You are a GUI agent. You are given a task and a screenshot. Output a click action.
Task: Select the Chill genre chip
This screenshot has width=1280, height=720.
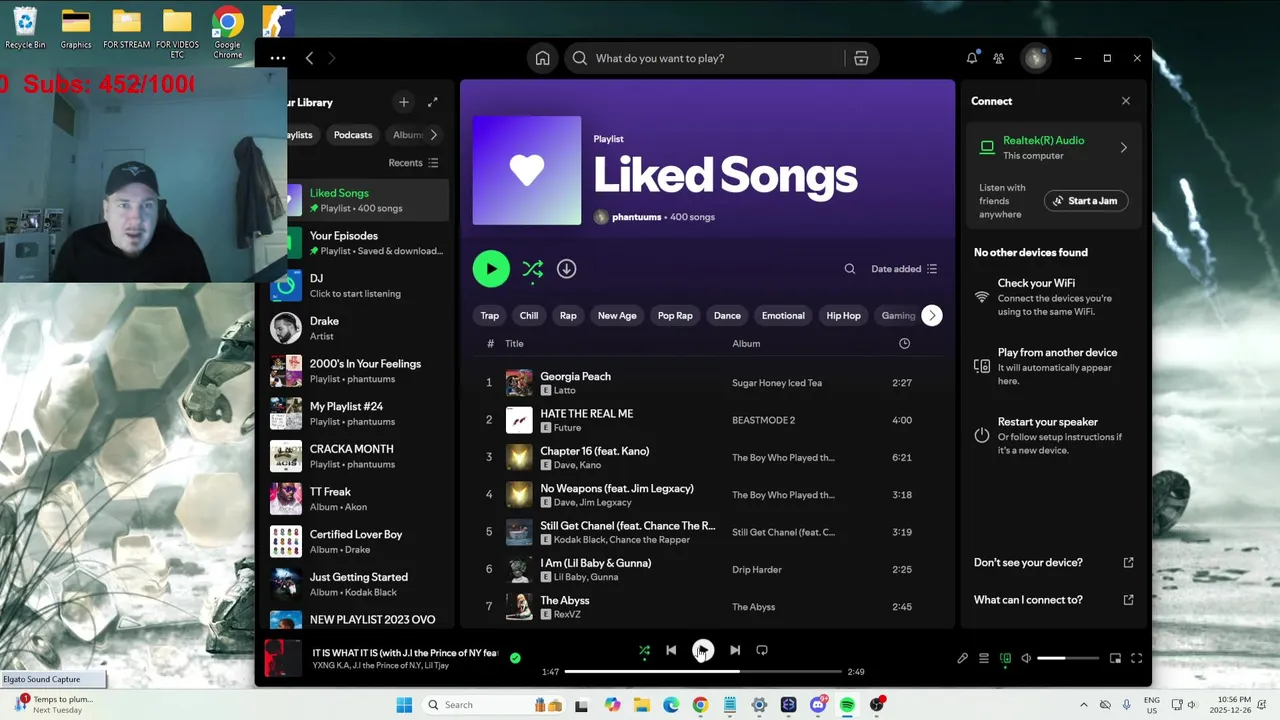(529, 315)
